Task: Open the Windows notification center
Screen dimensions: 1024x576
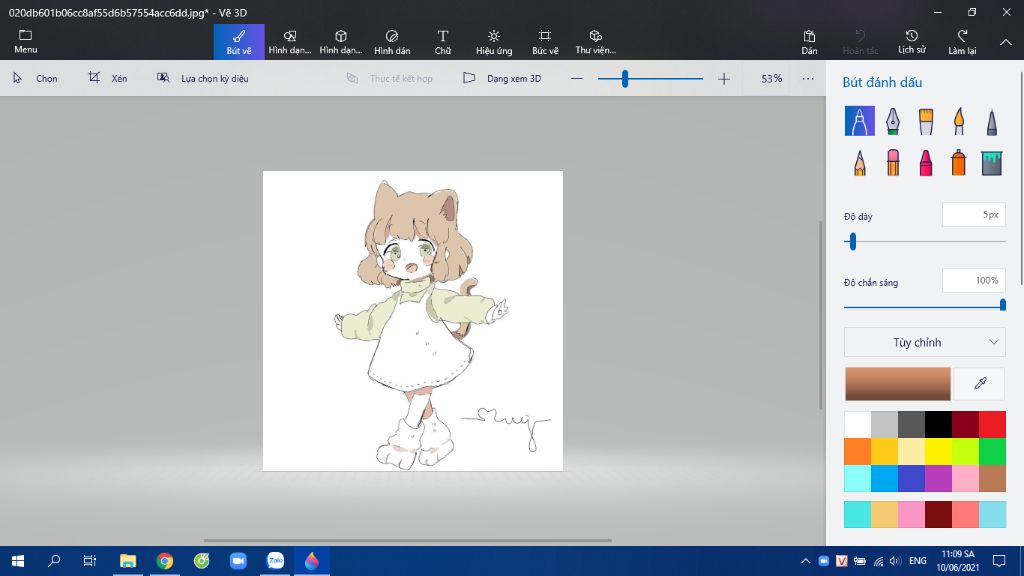Action: tap(999, 561)
